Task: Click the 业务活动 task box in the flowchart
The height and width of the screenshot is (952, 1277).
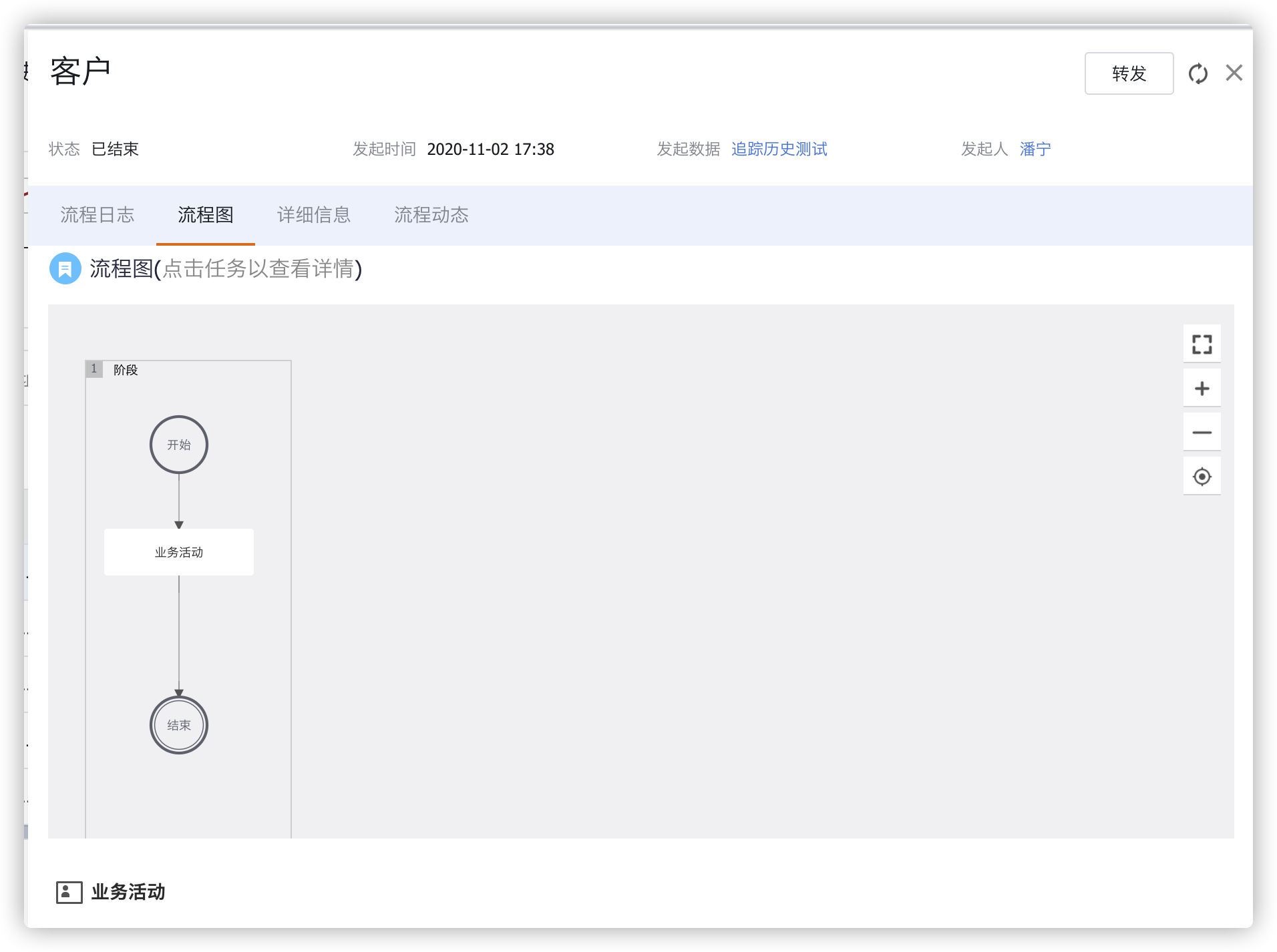Action: coord(179,552)
